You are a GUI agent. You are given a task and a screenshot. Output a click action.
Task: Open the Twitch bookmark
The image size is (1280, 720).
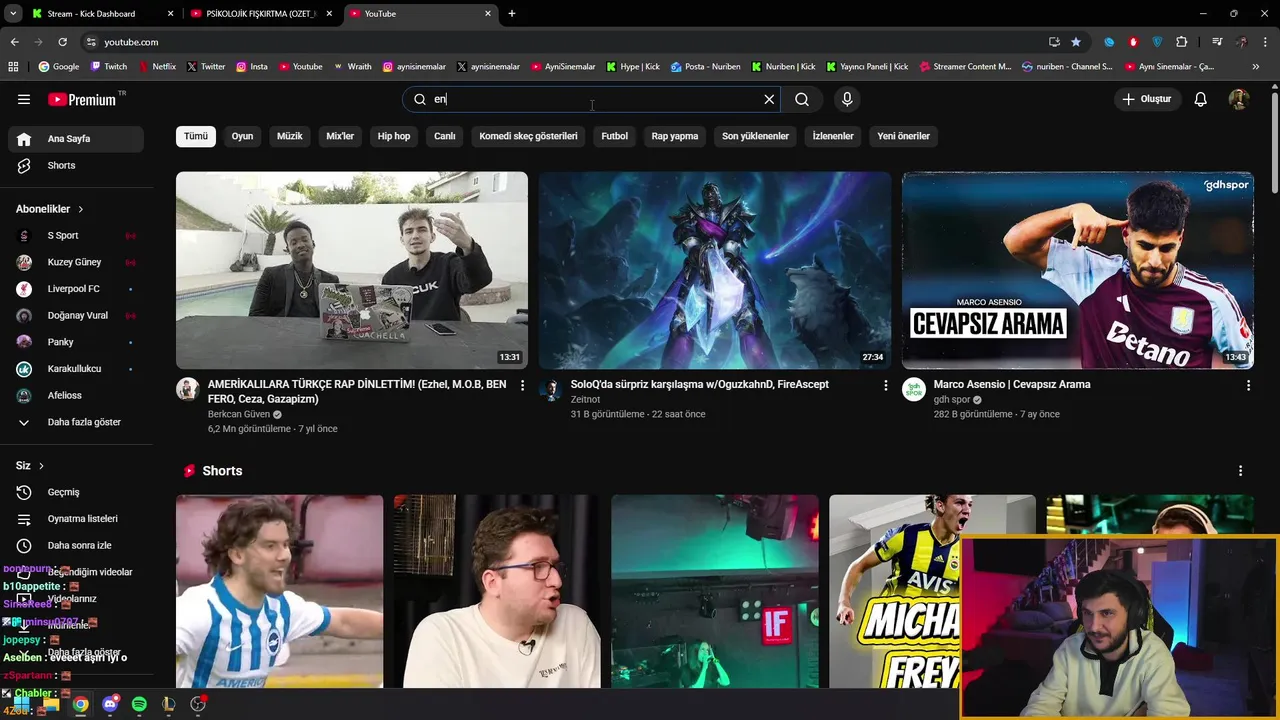(x=109, y=67)
